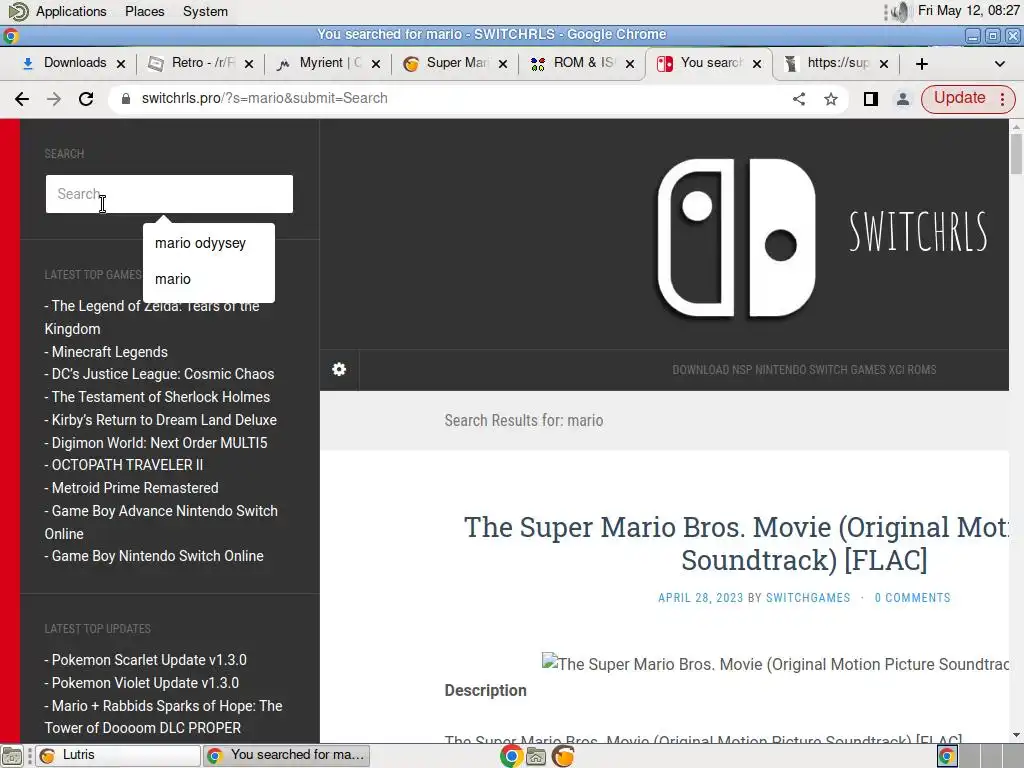The height and width of the screenshot is (768, 1024).
Task: Open the settings gear icon on page
Action: (339, 370)
